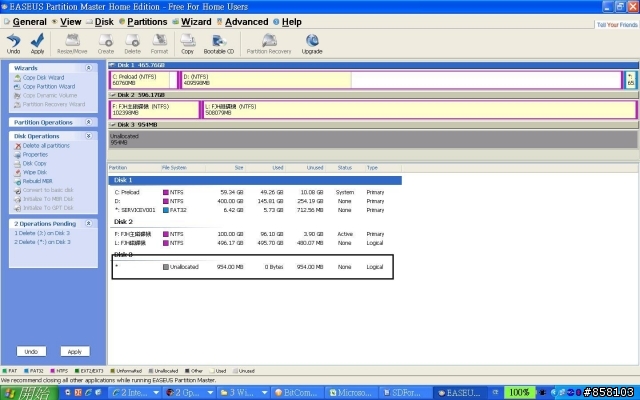Screen dimensions: 640x400
Task: Open disk Properties from Disk Operations
Action: click(31, 155)
